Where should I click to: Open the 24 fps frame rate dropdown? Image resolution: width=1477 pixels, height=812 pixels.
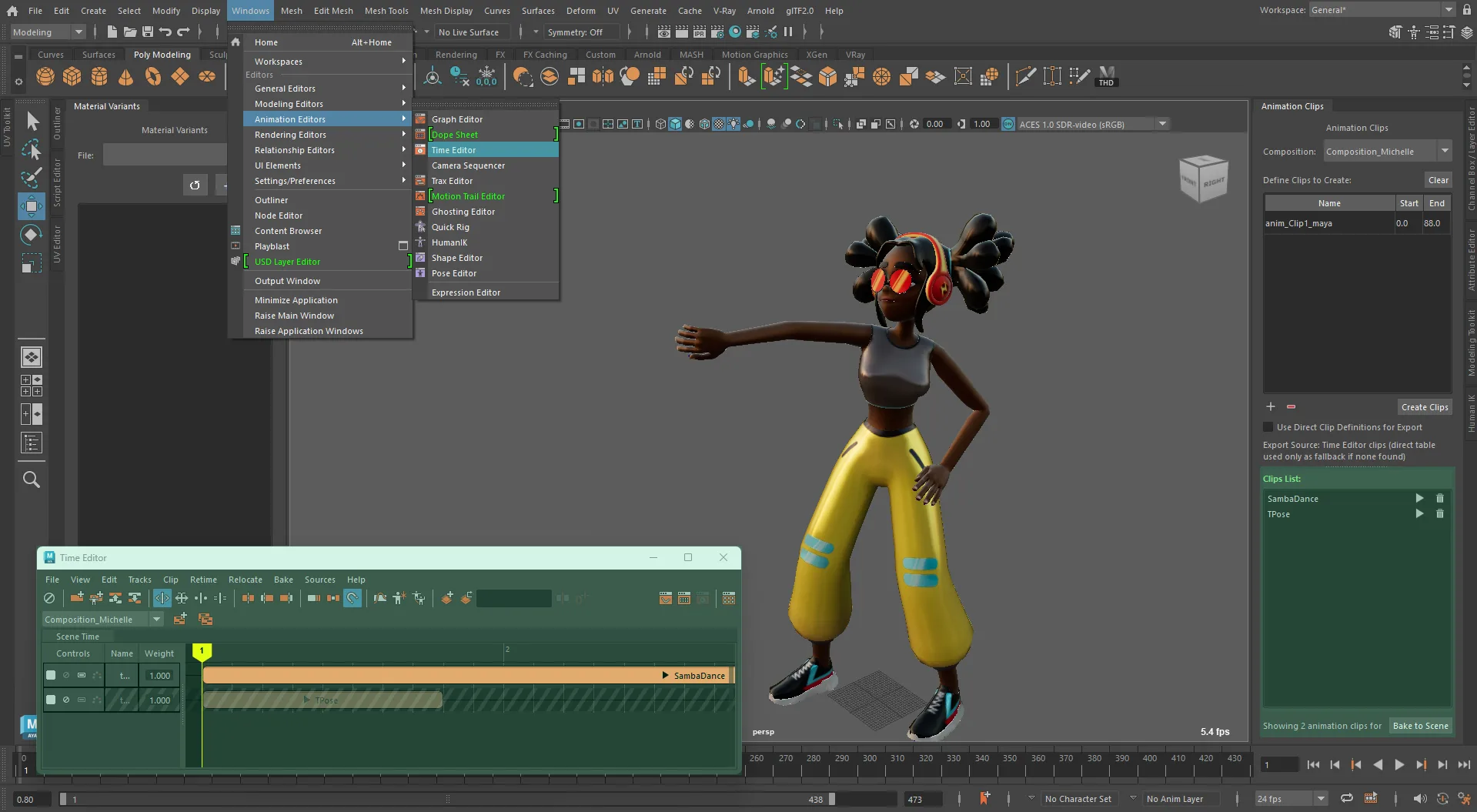point(1292,798)
